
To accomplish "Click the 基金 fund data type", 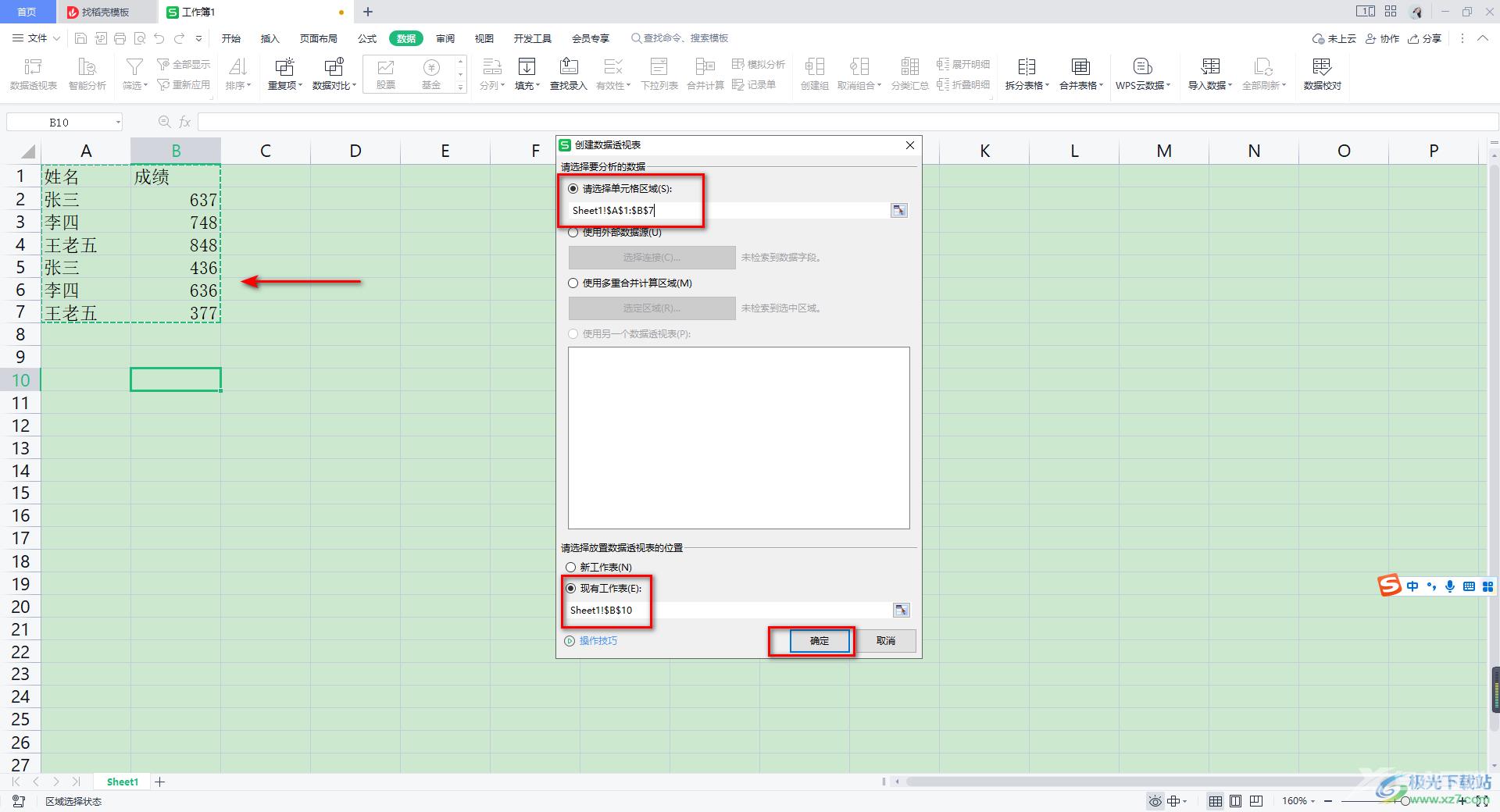I will [431, 74].
